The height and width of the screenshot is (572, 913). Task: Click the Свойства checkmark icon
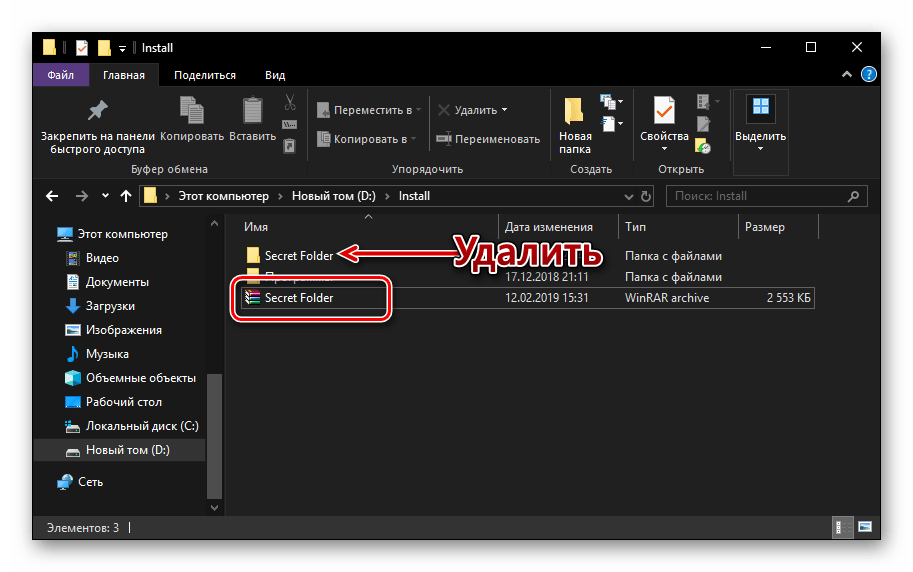pos(664,111)
